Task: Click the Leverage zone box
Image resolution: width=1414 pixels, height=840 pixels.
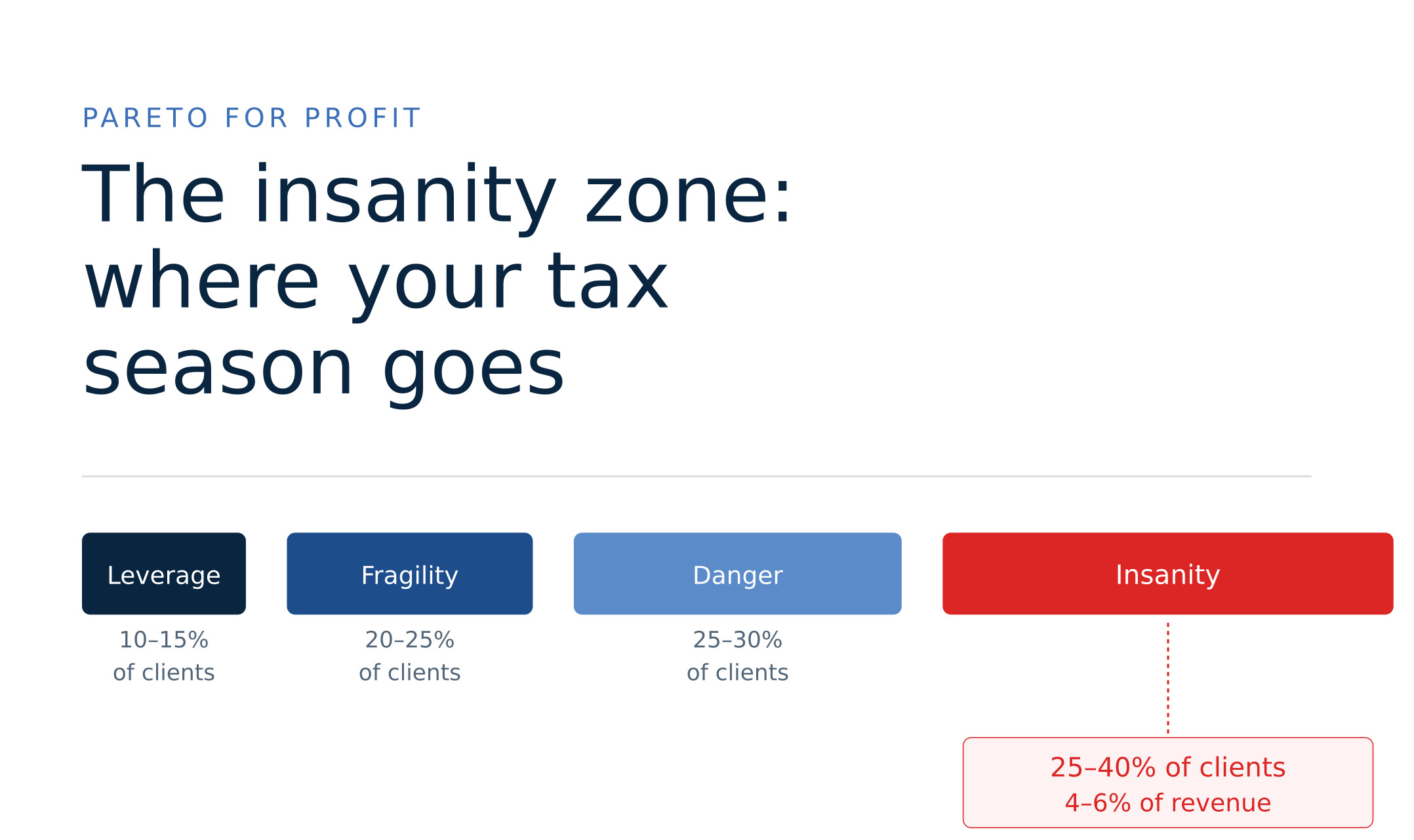Action: 164,574
